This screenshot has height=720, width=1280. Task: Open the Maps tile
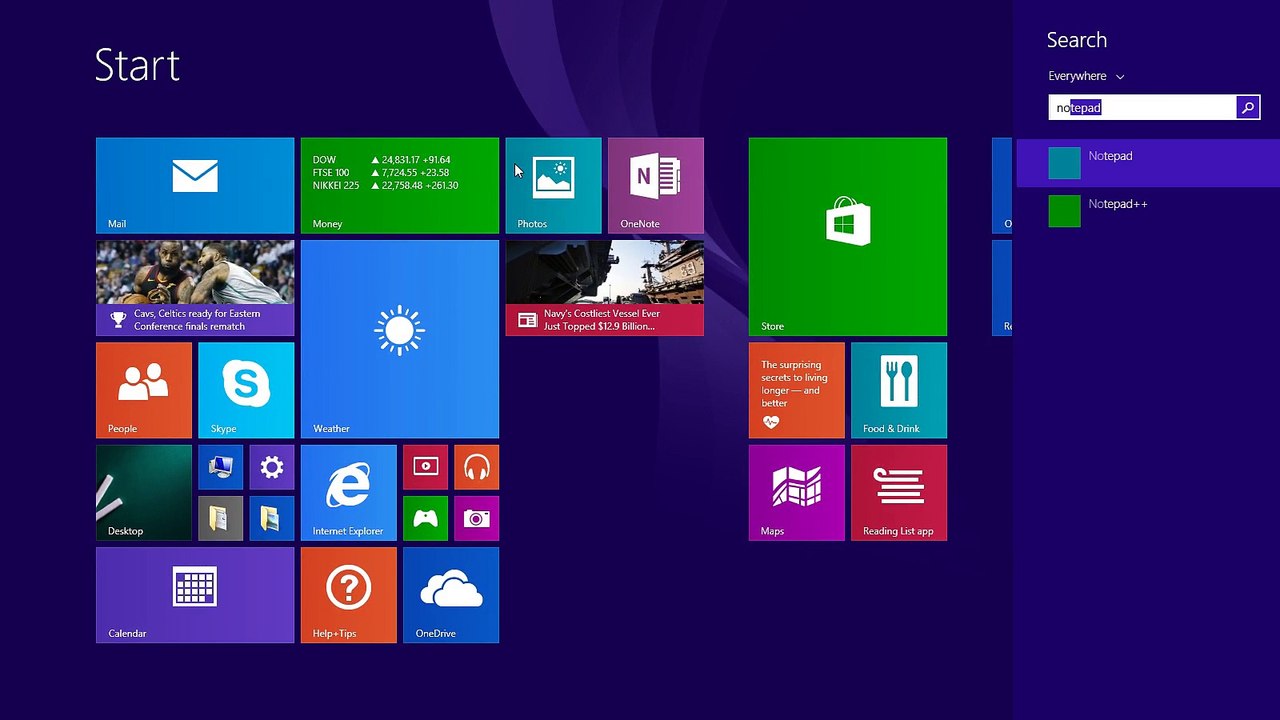click(797, 493)
